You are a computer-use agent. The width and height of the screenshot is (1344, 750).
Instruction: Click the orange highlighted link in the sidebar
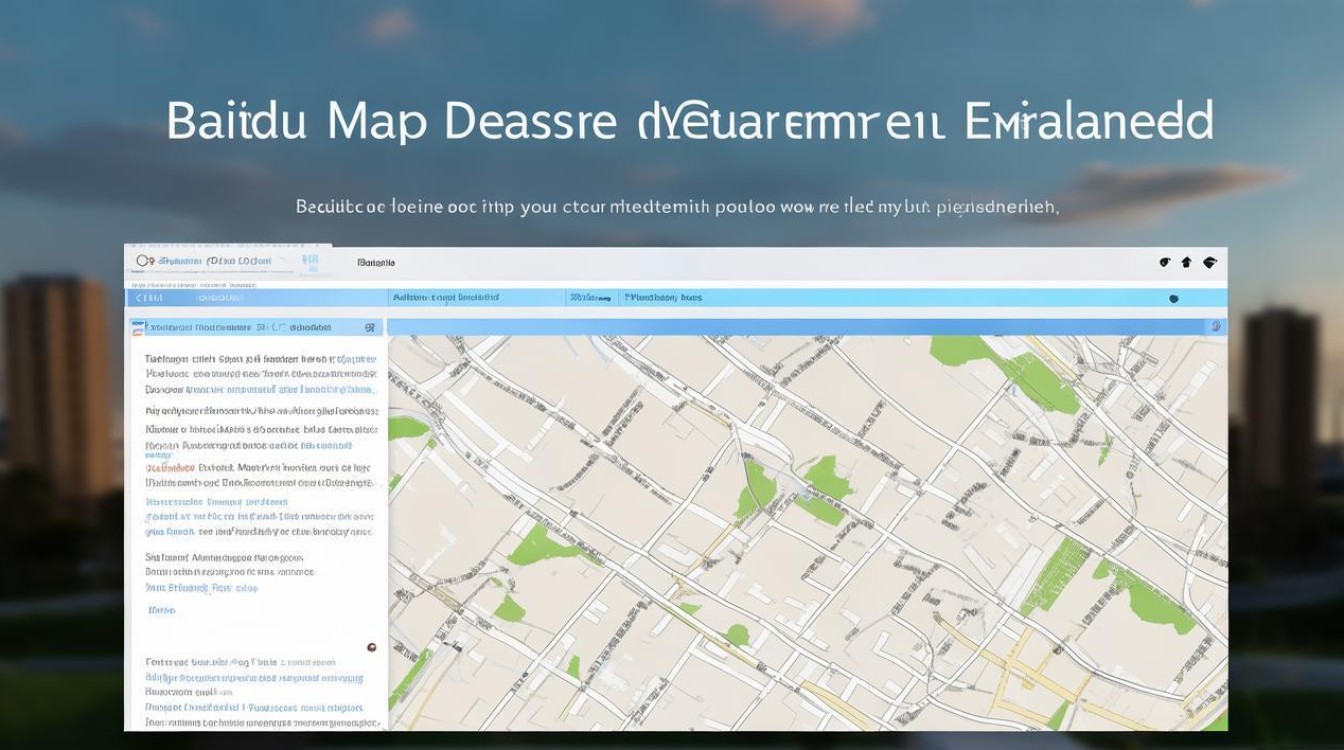[x=170, y=467]
